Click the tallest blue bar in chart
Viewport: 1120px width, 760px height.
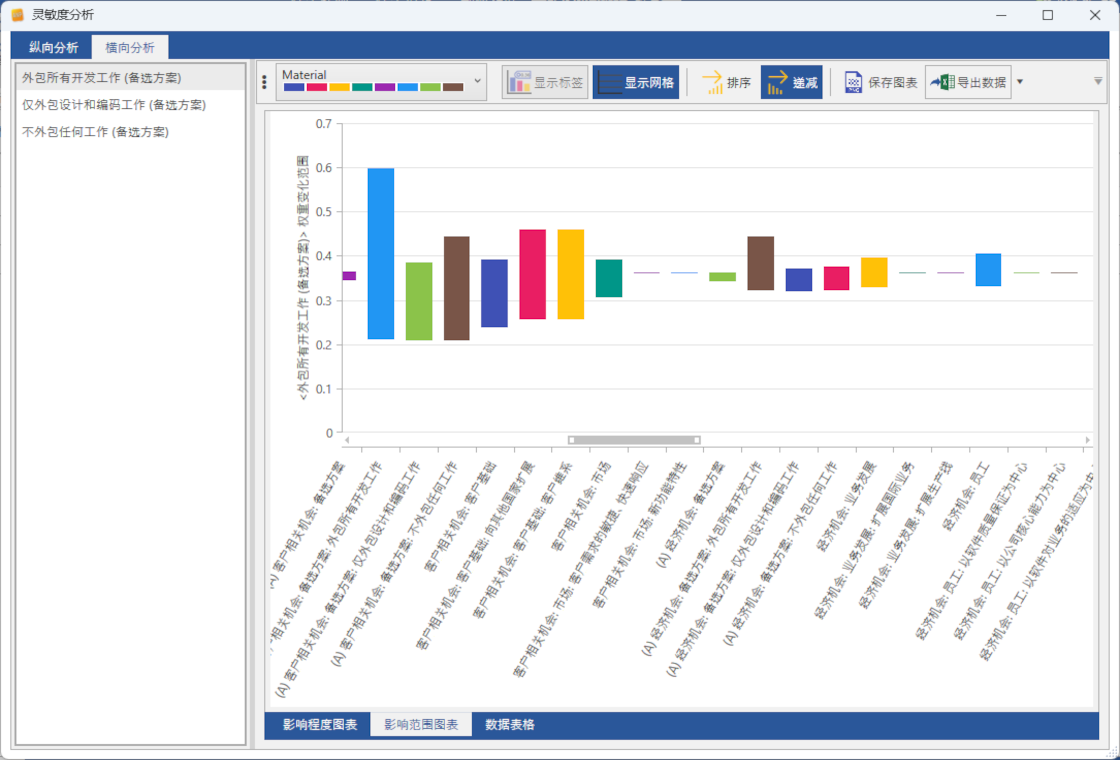point(380,254)
